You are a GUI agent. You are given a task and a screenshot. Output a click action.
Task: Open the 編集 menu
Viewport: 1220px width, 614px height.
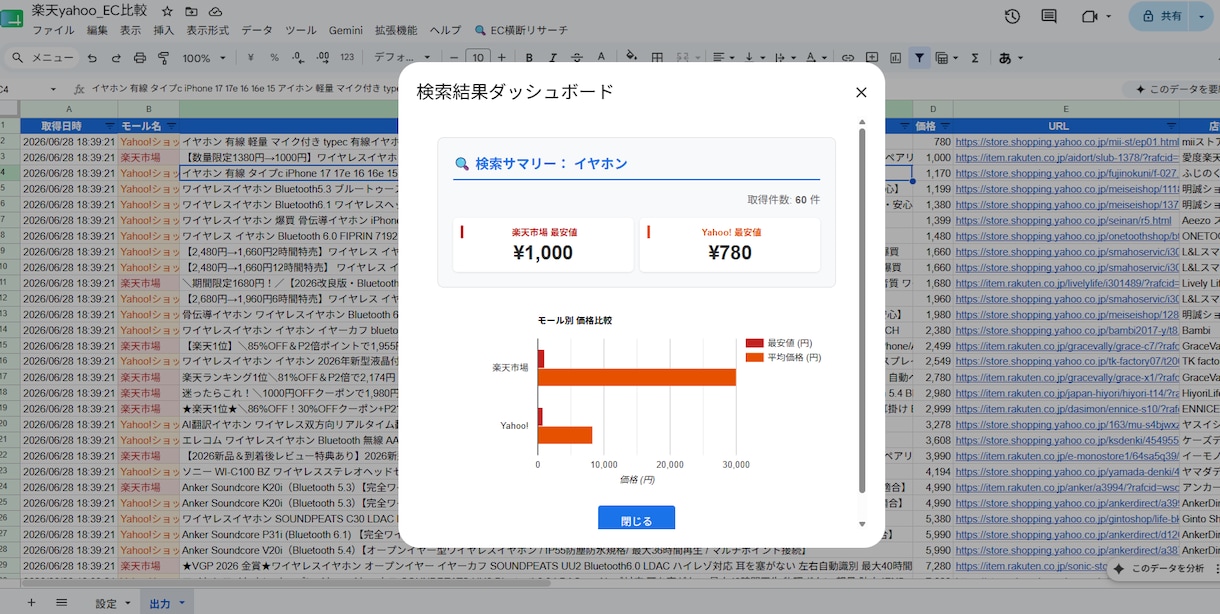(97, 30)
